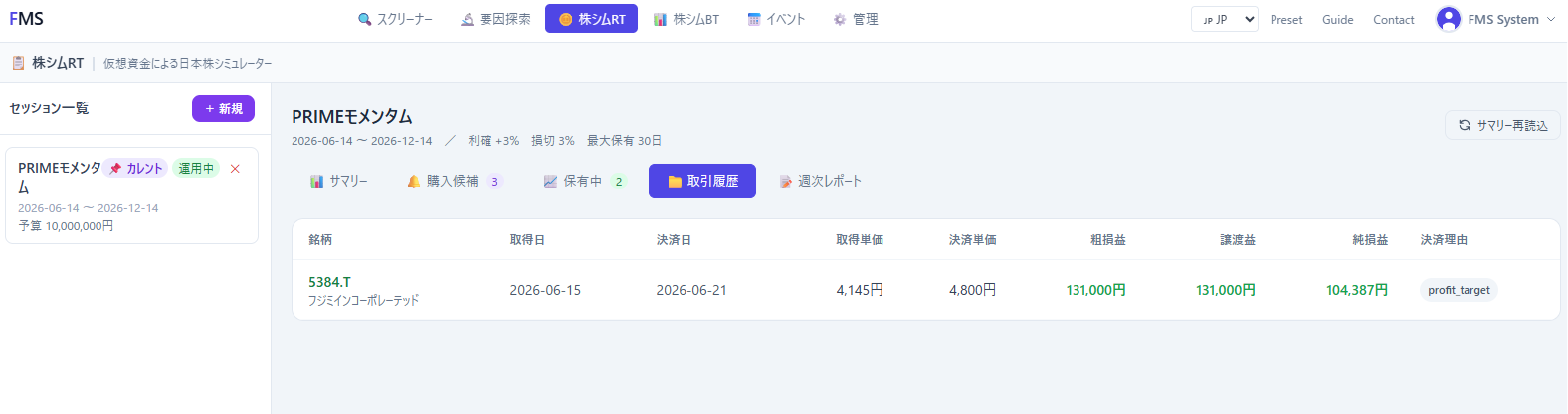Open the 要因探索 menu item

(495, 19)
